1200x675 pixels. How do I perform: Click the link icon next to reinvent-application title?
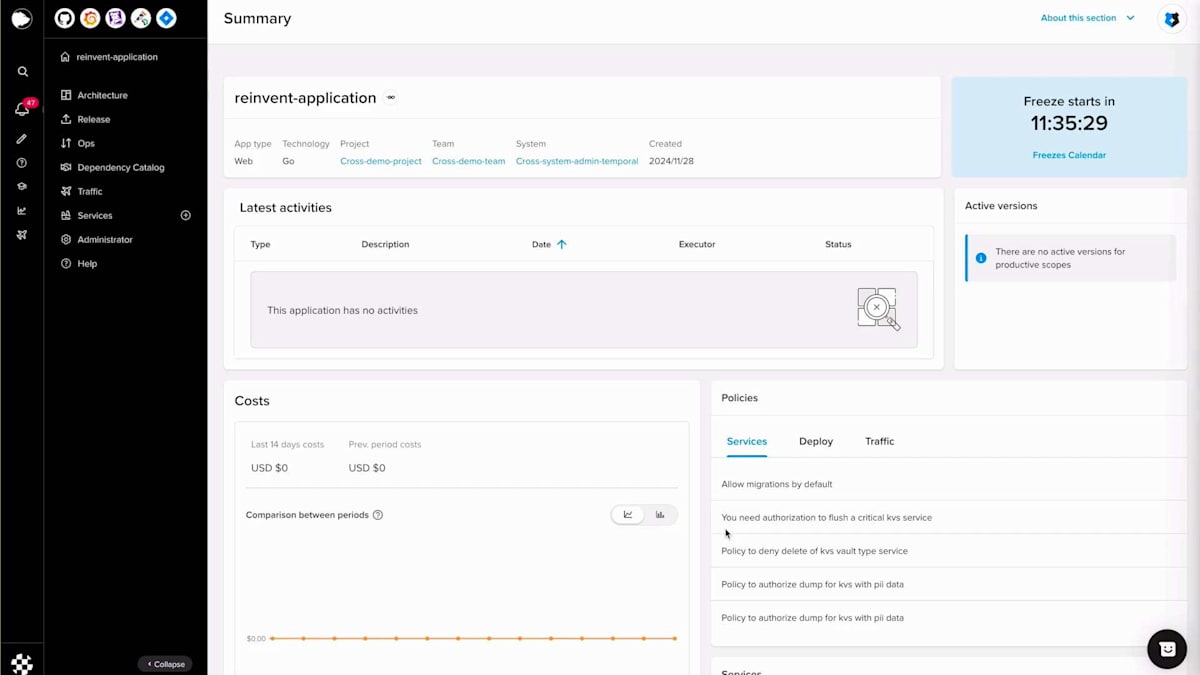click(x=391, y=98)
